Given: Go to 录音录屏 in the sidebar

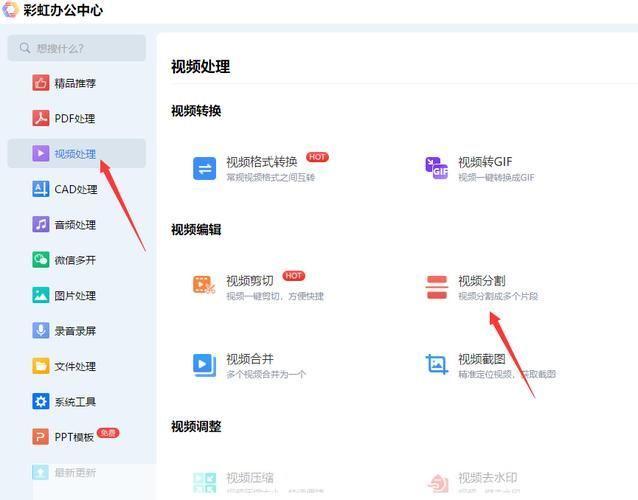Looking at the screenshot, I should click(x=75, y=331).
